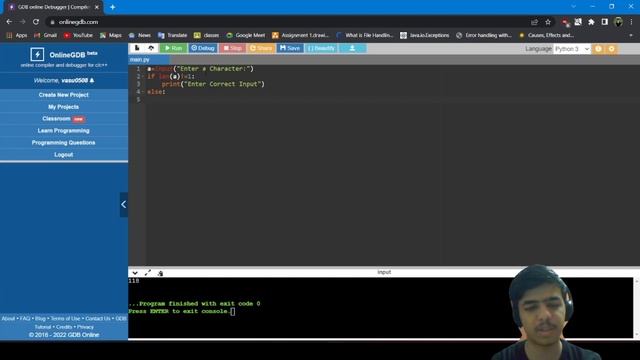Reload the page with the refresh icon

click(x=36, y=22)
